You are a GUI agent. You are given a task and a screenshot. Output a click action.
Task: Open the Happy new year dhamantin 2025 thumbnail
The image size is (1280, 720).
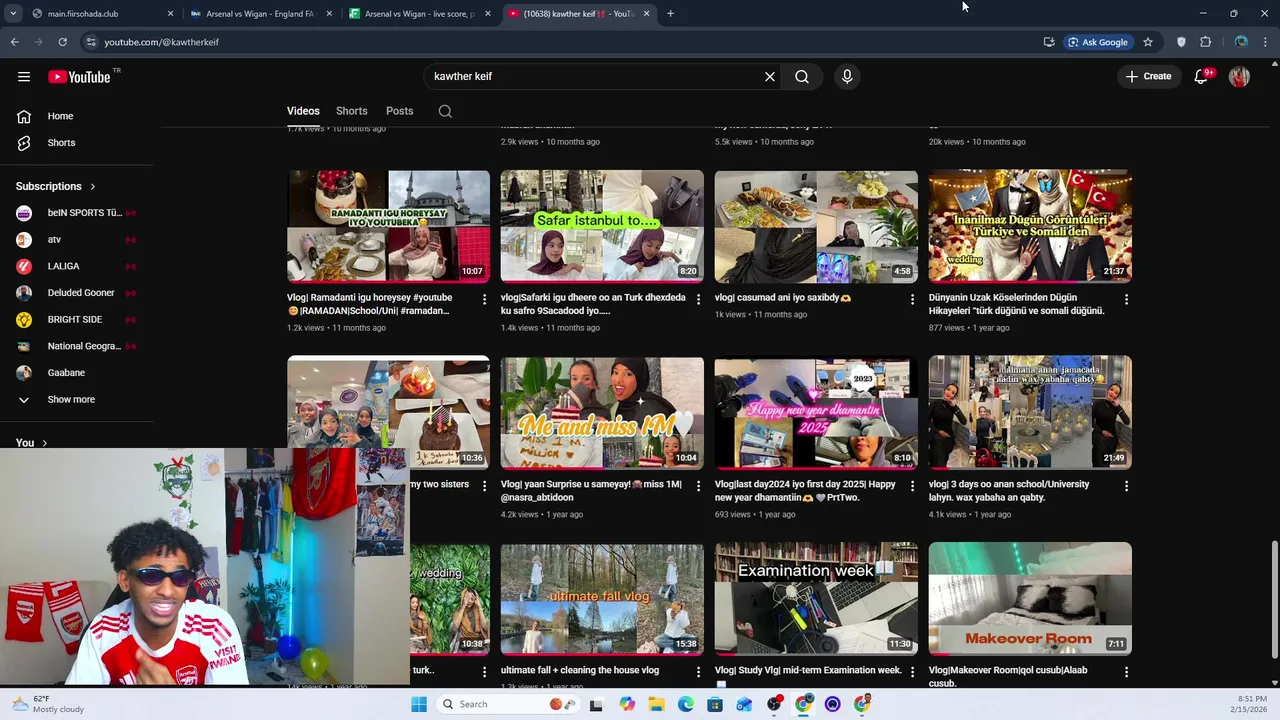pos(816,412)
